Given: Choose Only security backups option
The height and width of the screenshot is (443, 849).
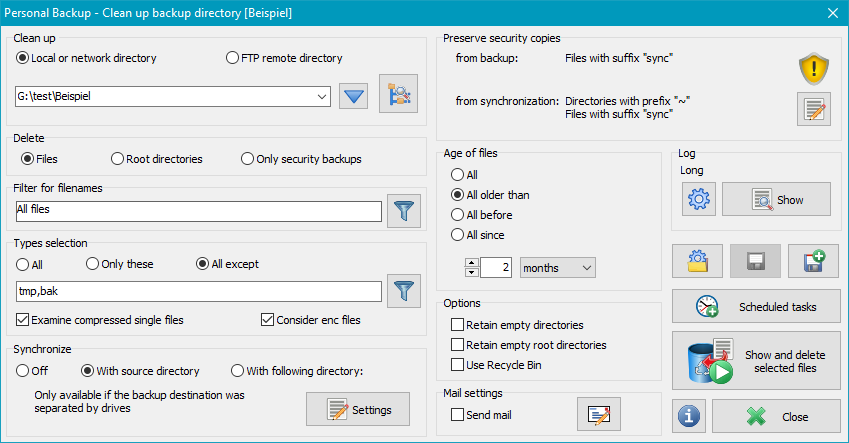Looking at the screenshot, I should tap(302, 159).
